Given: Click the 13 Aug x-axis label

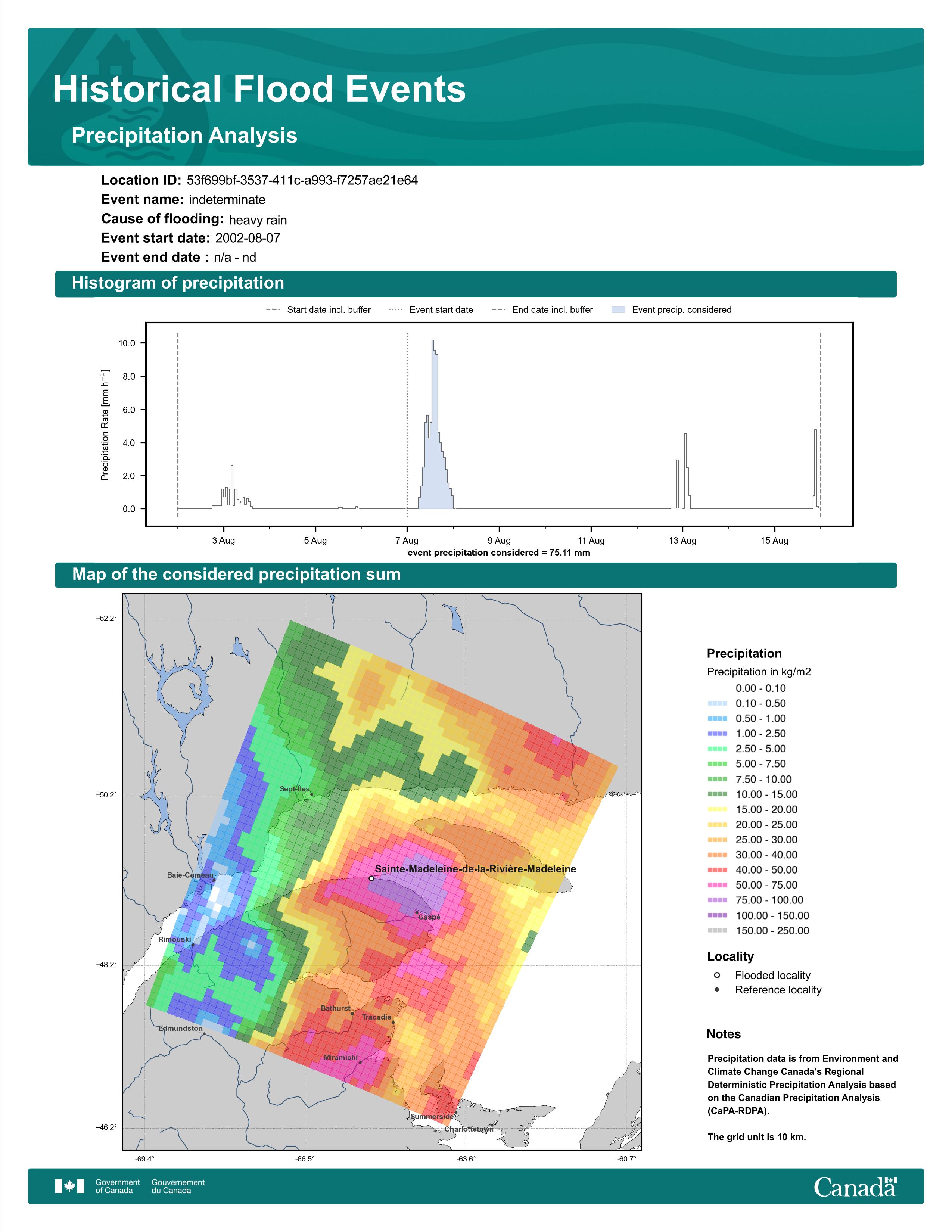Looking at the screenshot, I should (682, 541).
